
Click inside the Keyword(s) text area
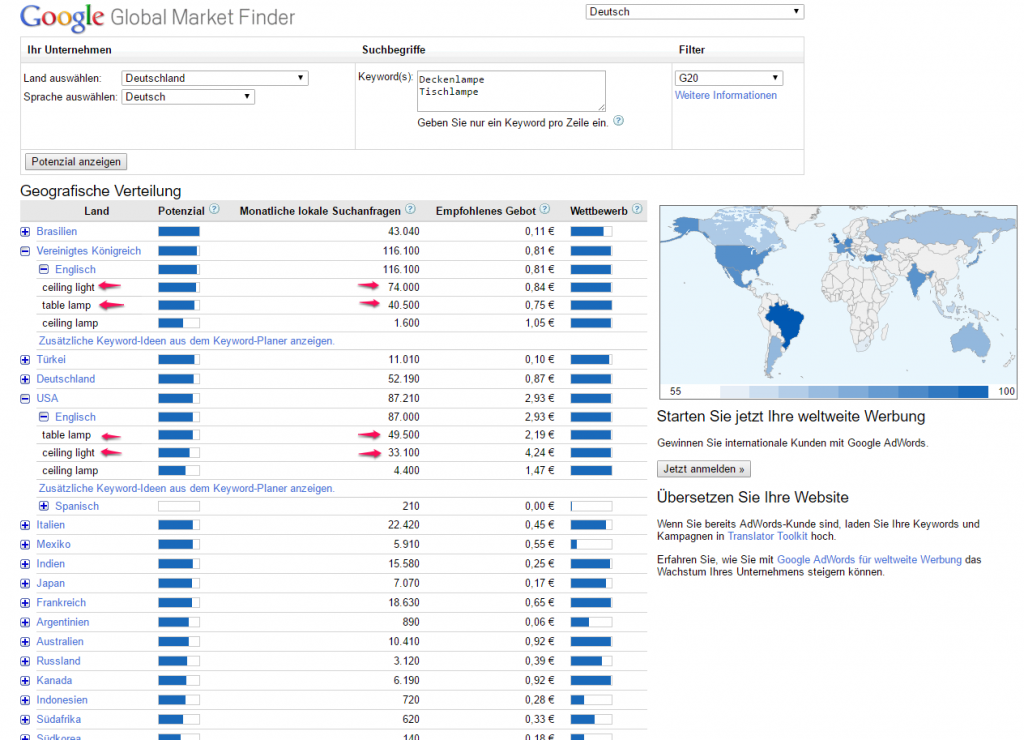point(511,91)
